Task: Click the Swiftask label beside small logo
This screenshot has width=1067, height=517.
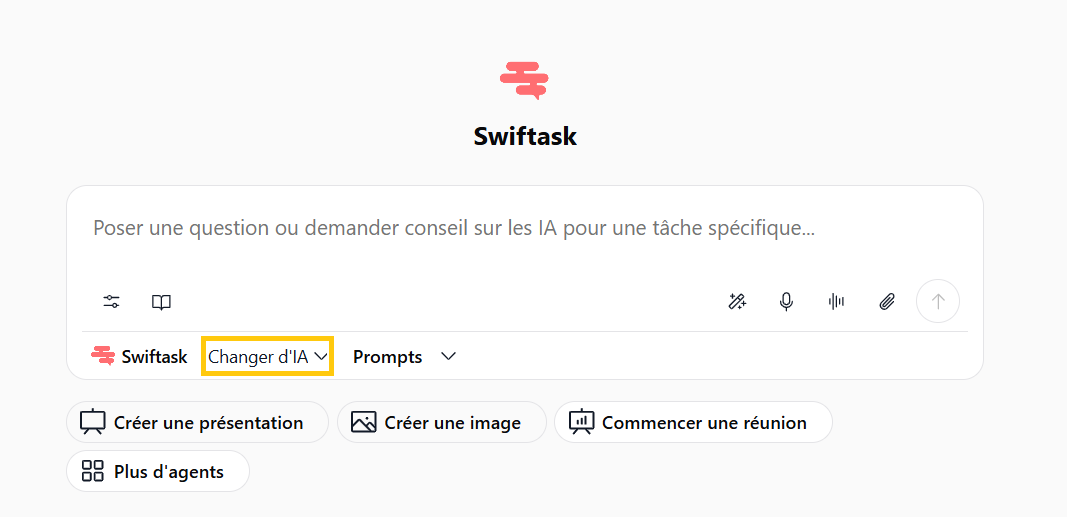Action: point(154,357)
